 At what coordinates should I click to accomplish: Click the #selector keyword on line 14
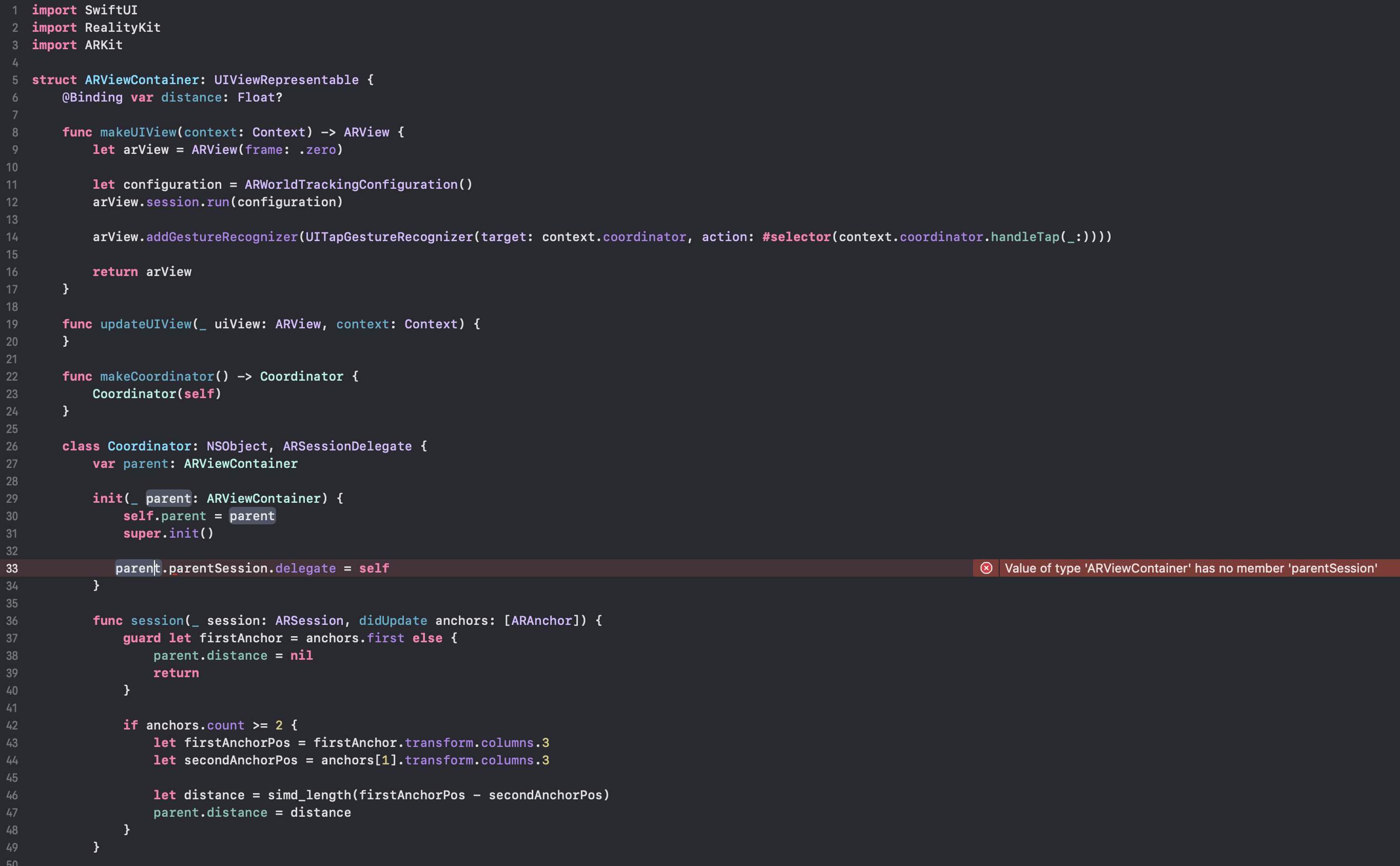point(796,237)
